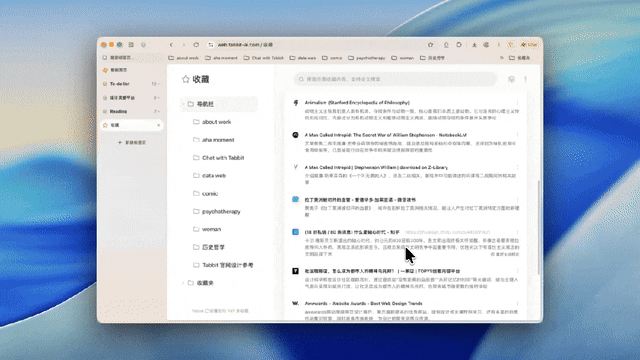Expand the Reading group chevron
640x360 pixels.
coord(158,111)
